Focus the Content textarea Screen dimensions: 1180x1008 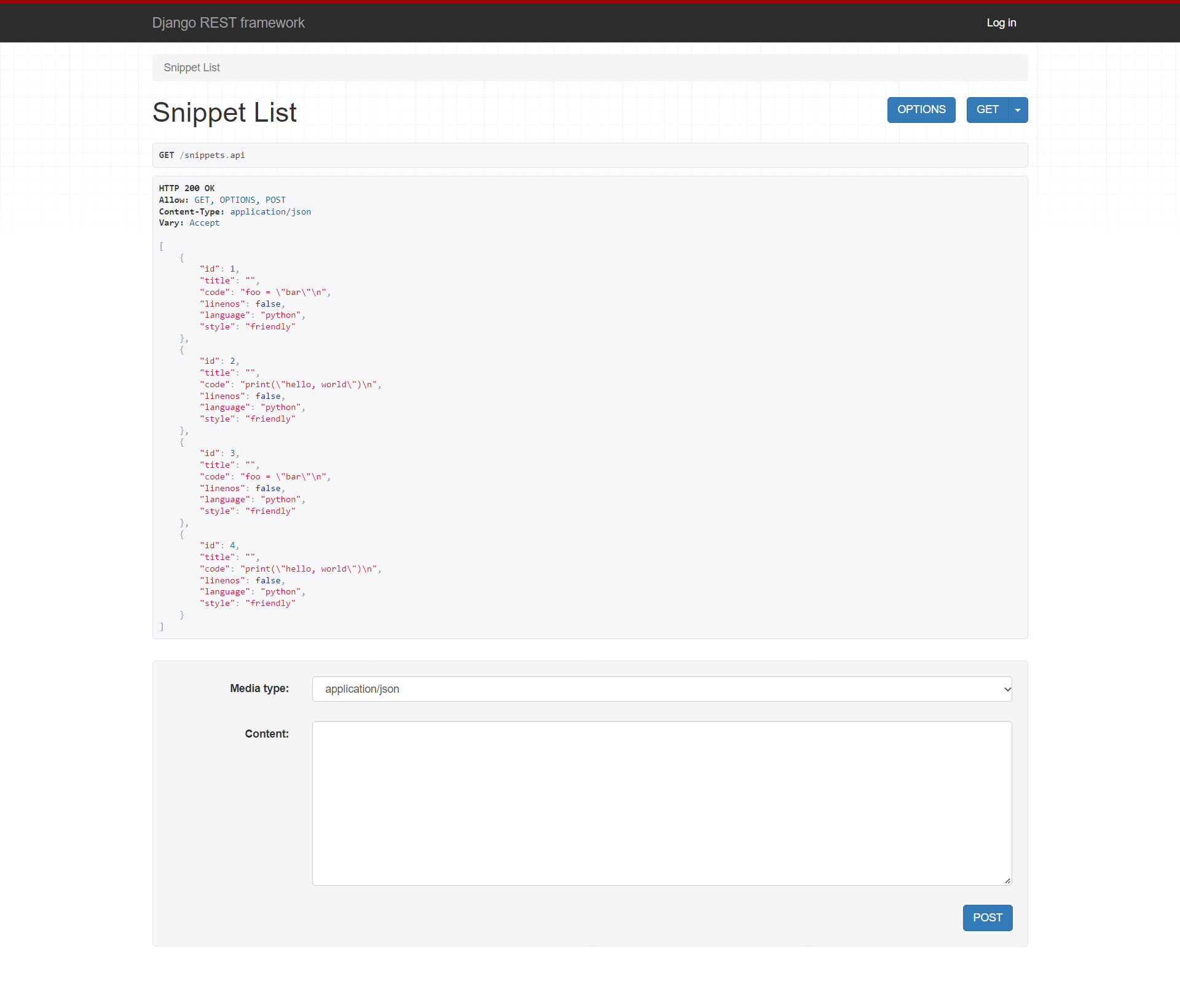[x=661, y=803]
